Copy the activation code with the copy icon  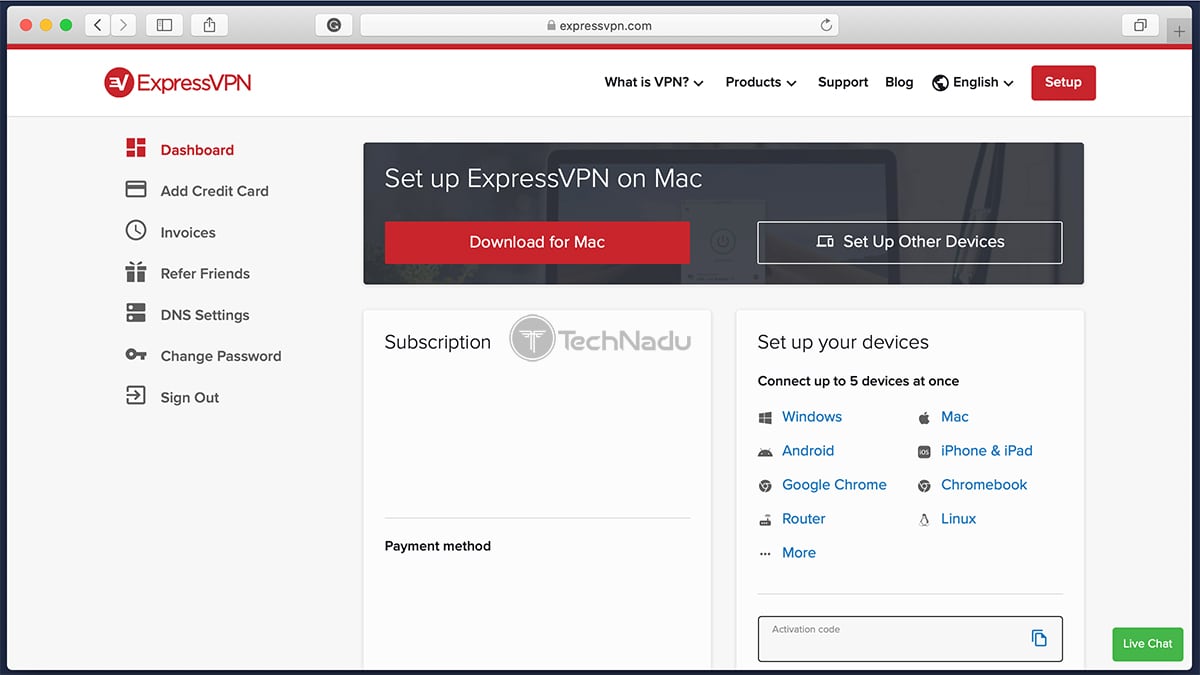1041,638
